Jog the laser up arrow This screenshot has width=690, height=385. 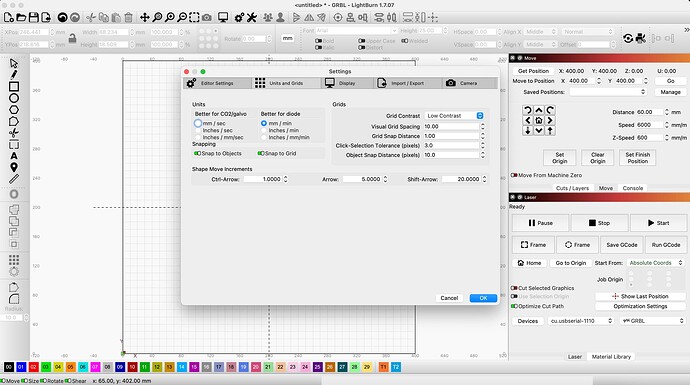539,110
